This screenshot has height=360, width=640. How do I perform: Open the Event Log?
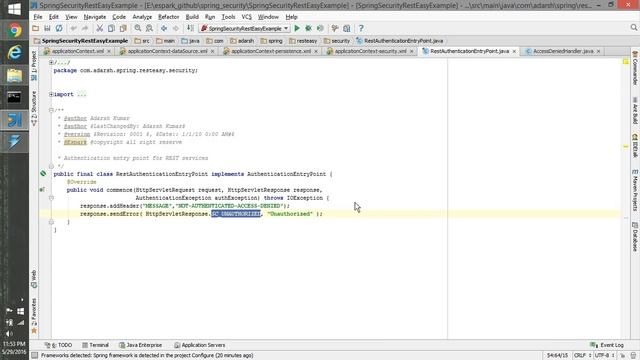pos(607,345)
